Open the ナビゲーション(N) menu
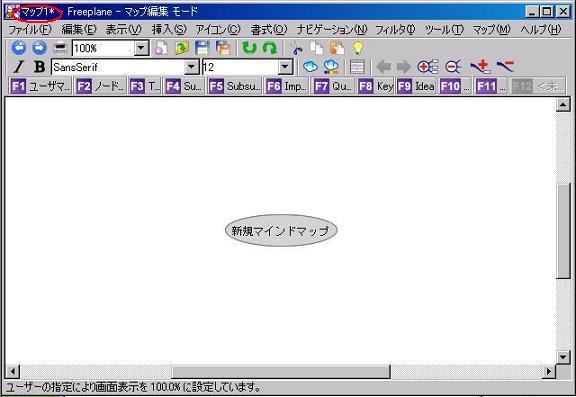The height and width of the screenshot is (397, 576). click(x=332, y=29)
